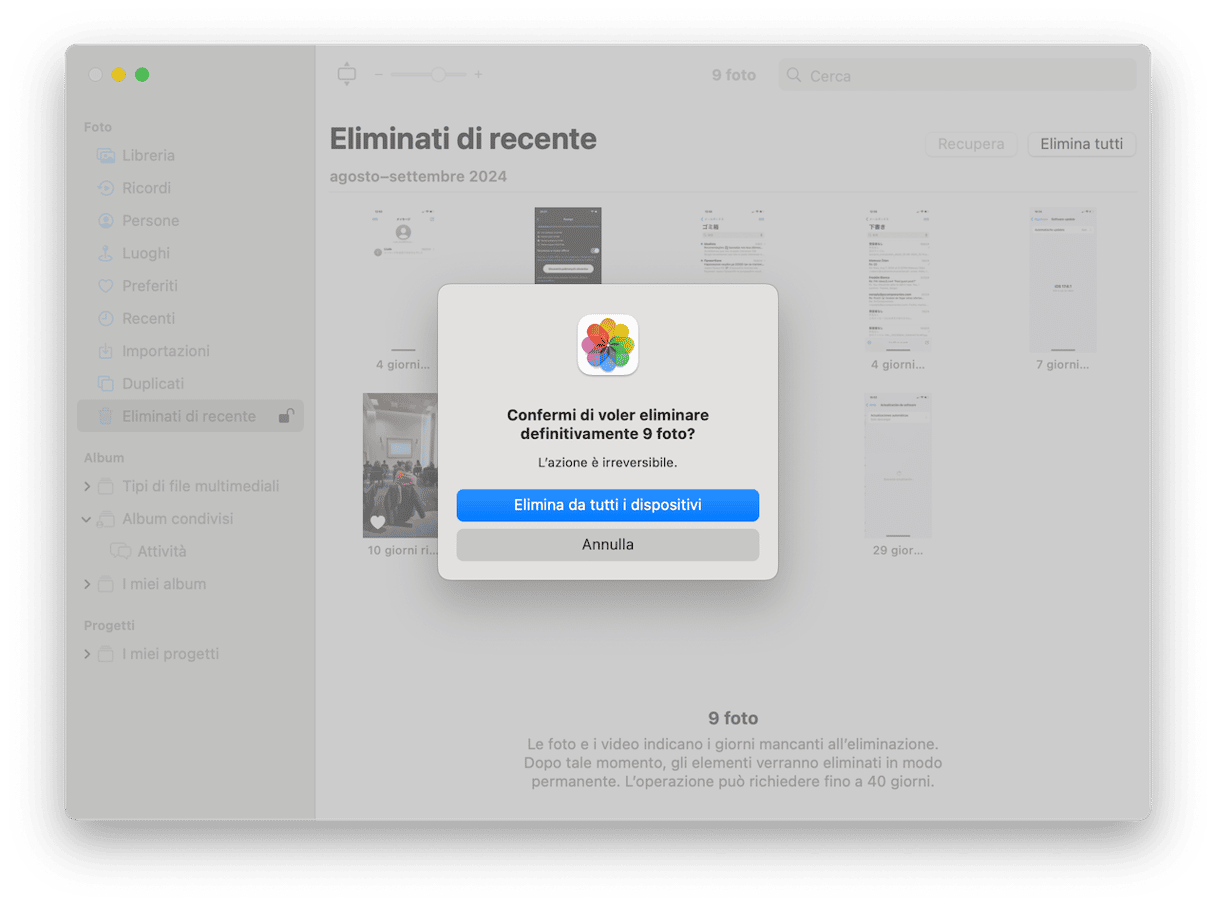The width and height of the screenshot is (1216, 906).
Task: Open the Duplicati section
Action: coord(140,383)
